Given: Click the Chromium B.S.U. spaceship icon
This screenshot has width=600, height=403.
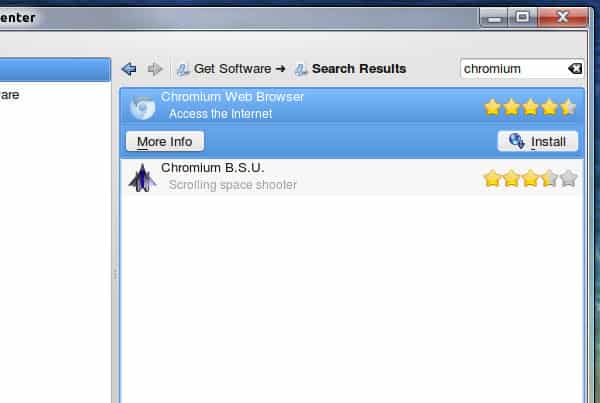Looking at the screenshot, I should tap(142, 178).
